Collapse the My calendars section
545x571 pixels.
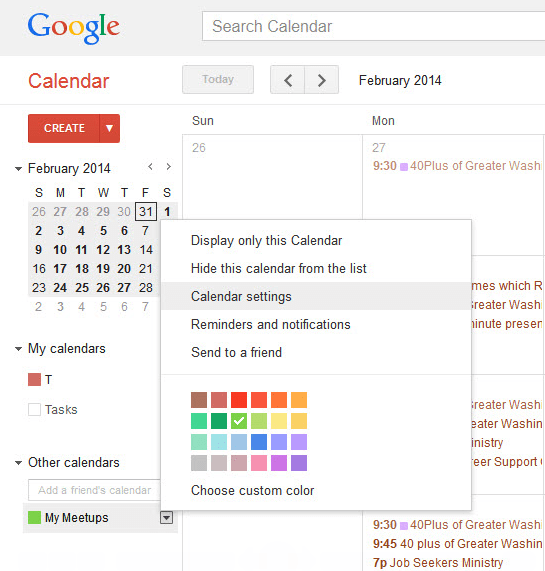tap(18, 349)
